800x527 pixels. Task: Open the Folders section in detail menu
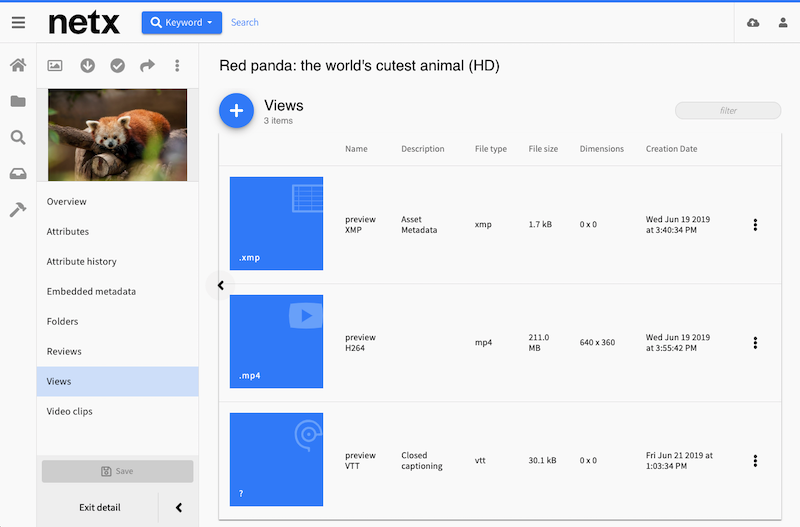click(x=117, y=321)
